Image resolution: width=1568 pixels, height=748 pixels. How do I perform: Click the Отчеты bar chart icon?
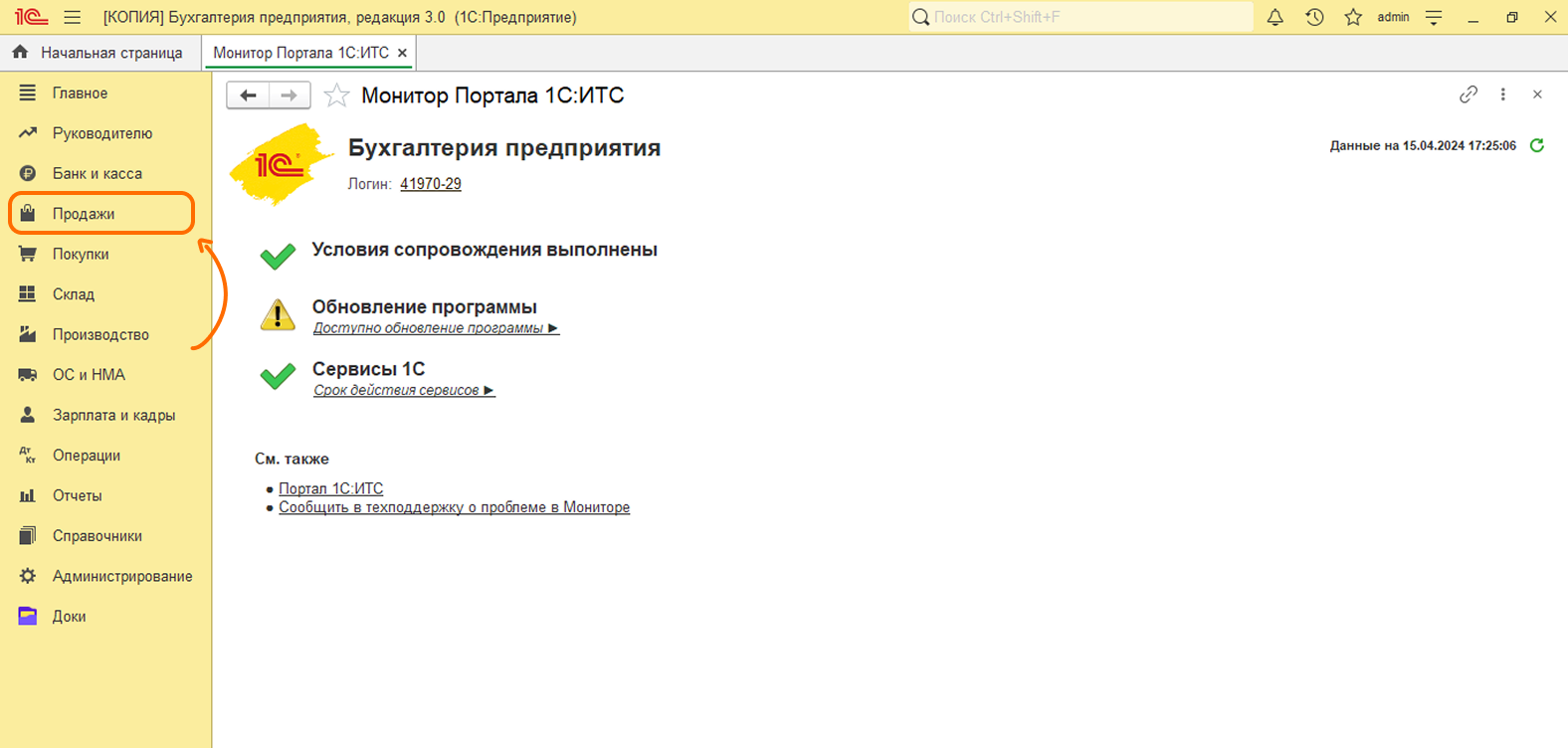point(28,495)
